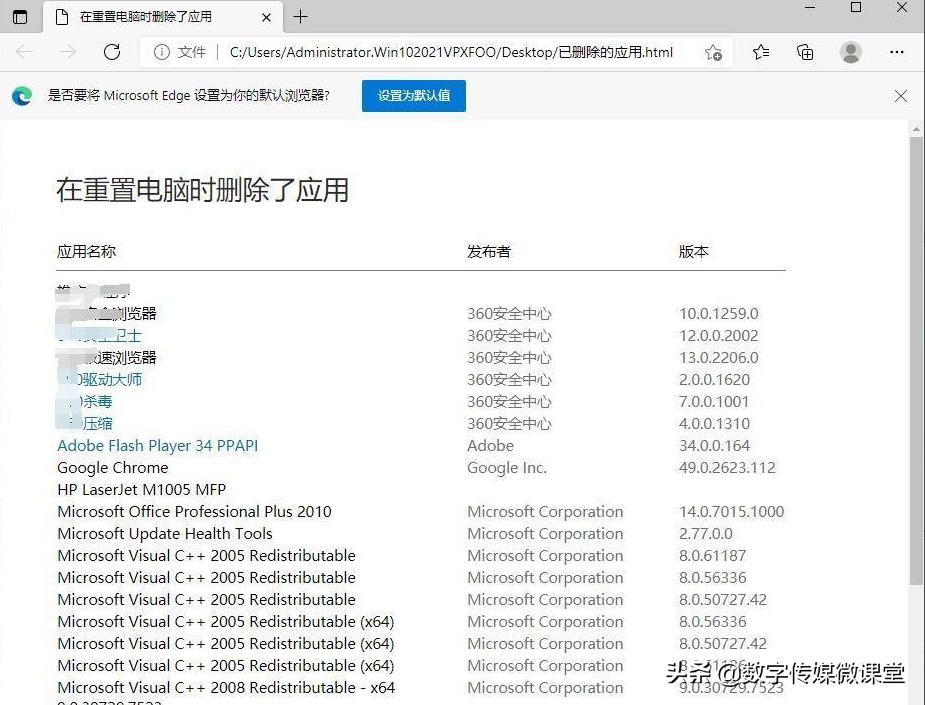Dismiss the default browser prompt with the X
925x705 pixels.
coord(900,95)
